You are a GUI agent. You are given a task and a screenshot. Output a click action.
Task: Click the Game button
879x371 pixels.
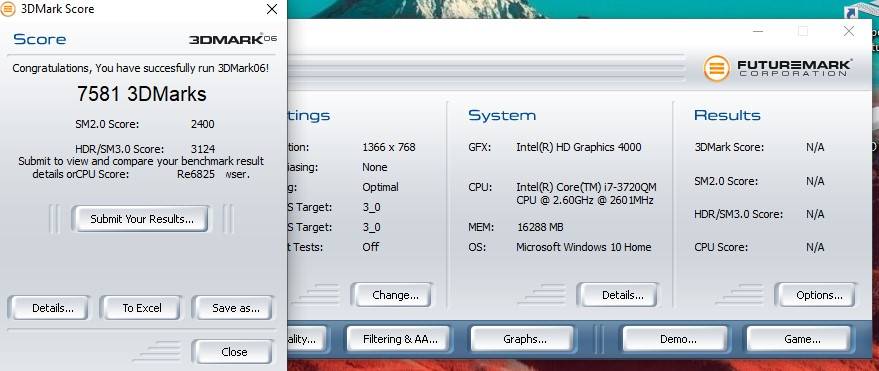tap(802, 339)
